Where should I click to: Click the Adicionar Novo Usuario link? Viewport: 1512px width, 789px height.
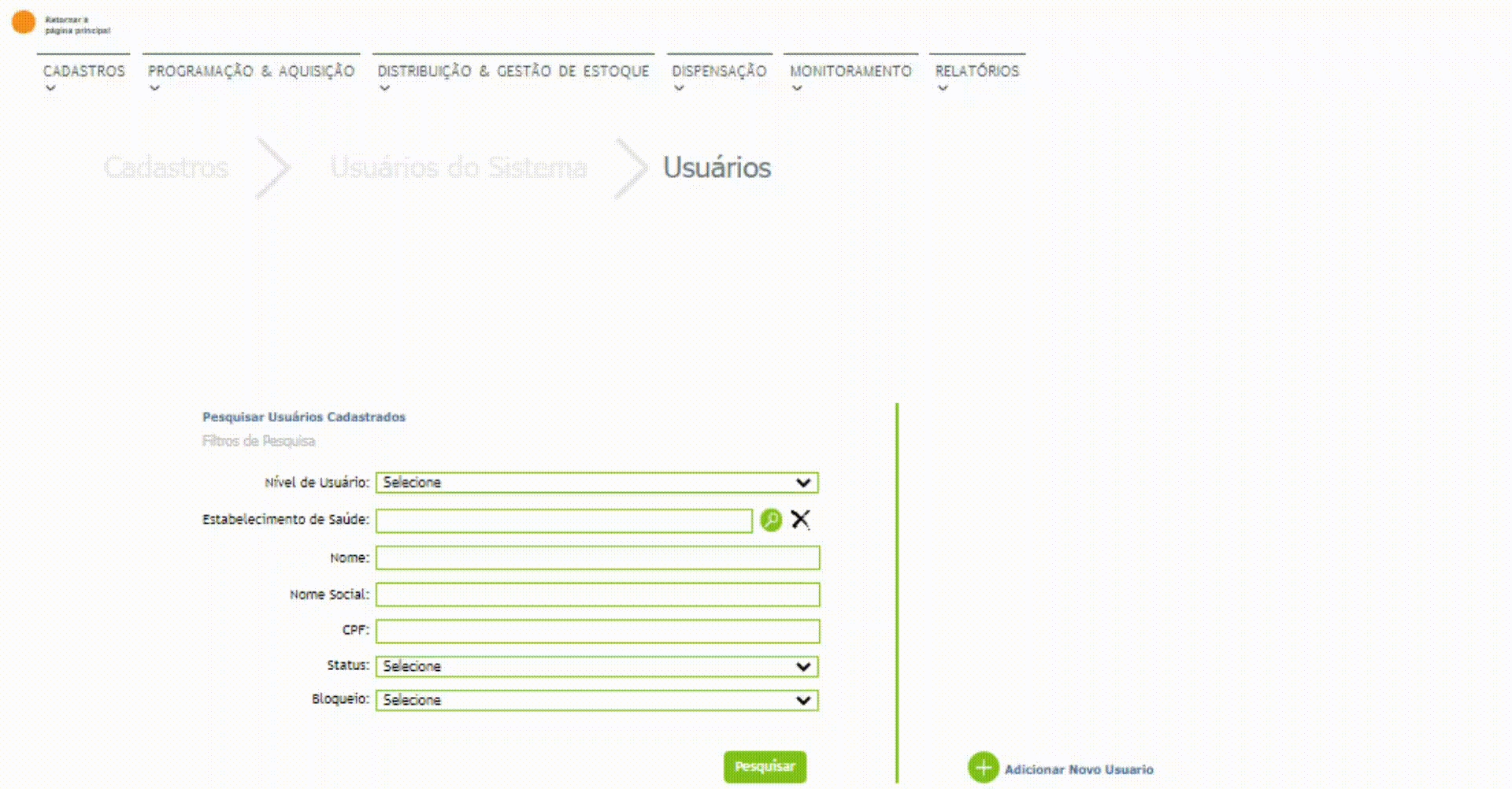[1078, 769]
